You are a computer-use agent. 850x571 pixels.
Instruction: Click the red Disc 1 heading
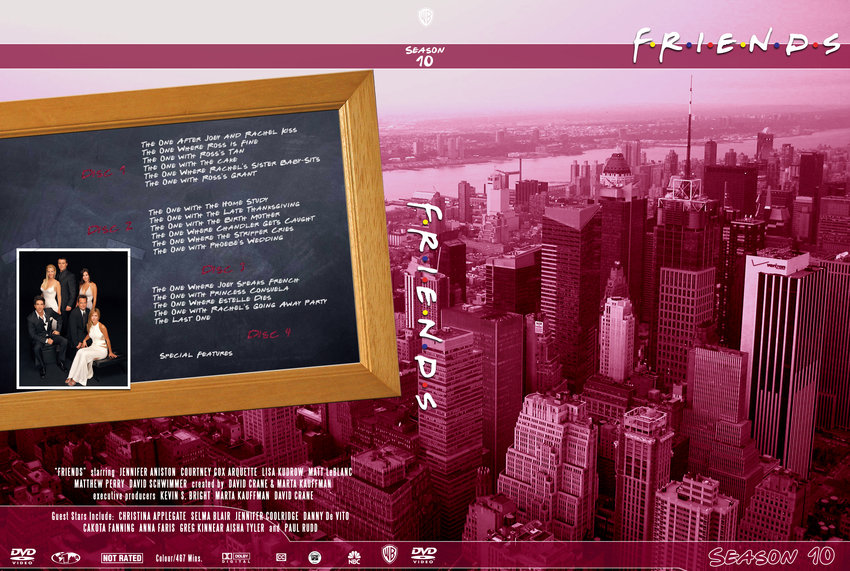(x=104, y=172)
